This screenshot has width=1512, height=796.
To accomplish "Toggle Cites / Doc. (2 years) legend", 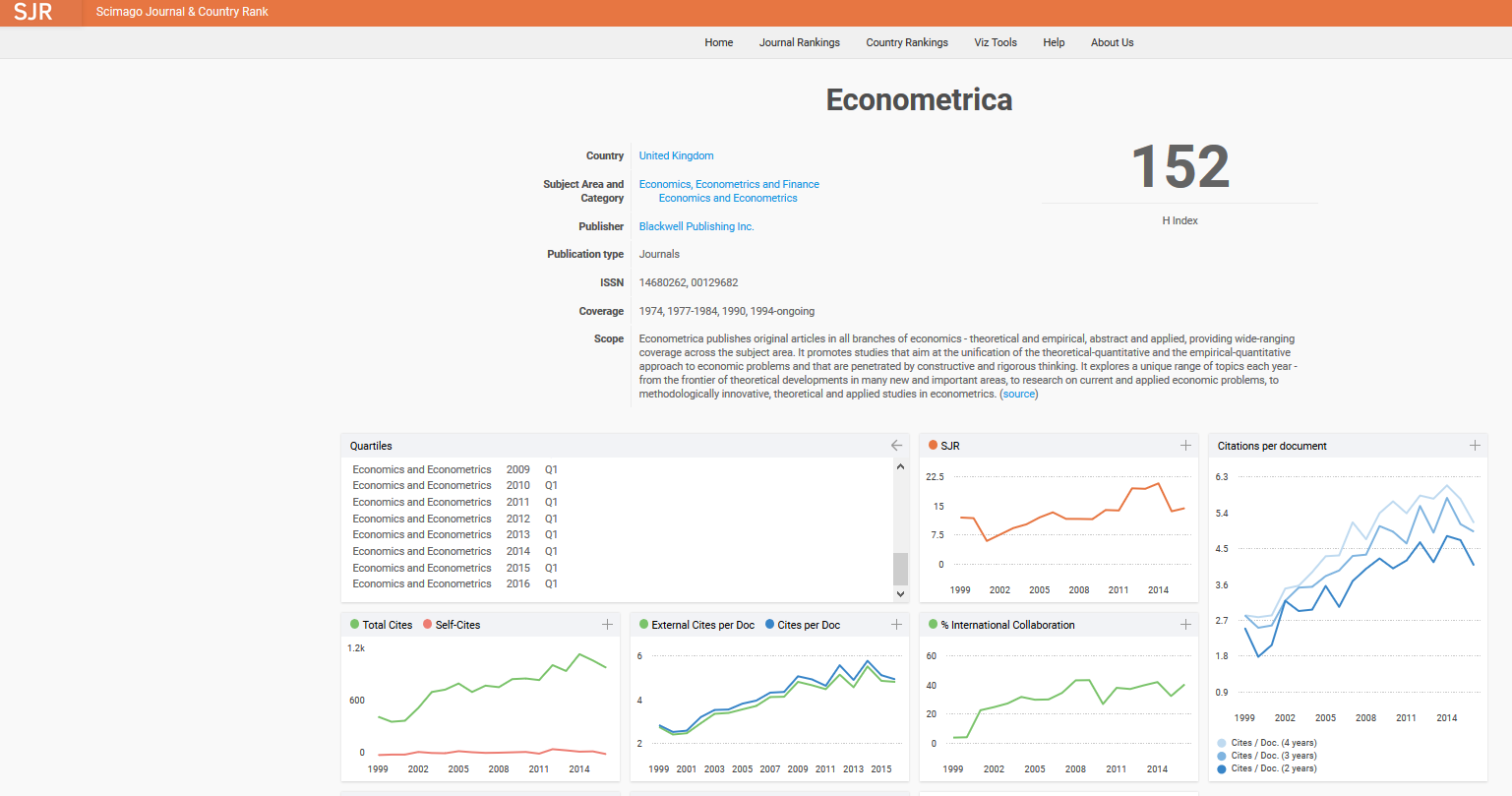I will click(x=1267, y=768).
